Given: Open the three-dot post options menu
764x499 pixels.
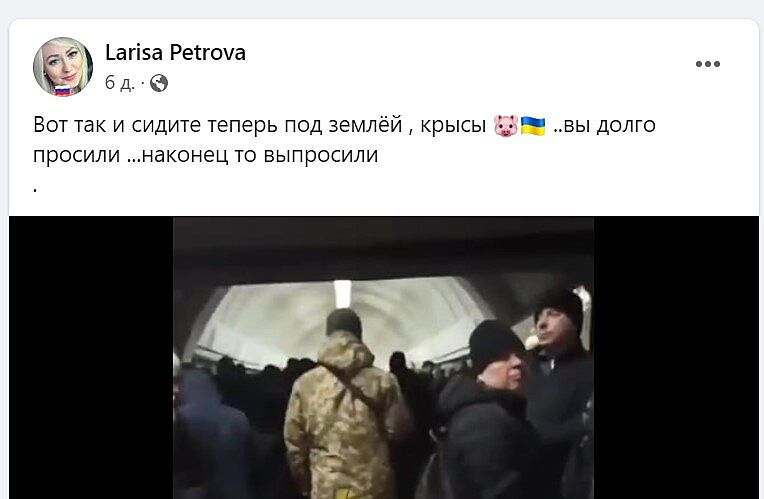Looking at the screenshot, I should (x=707, y=64).
